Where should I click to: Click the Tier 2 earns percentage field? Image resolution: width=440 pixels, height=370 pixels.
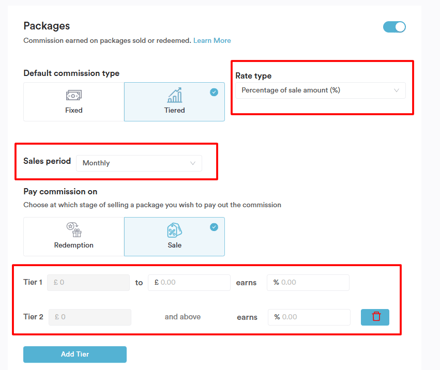click(309, 317)
